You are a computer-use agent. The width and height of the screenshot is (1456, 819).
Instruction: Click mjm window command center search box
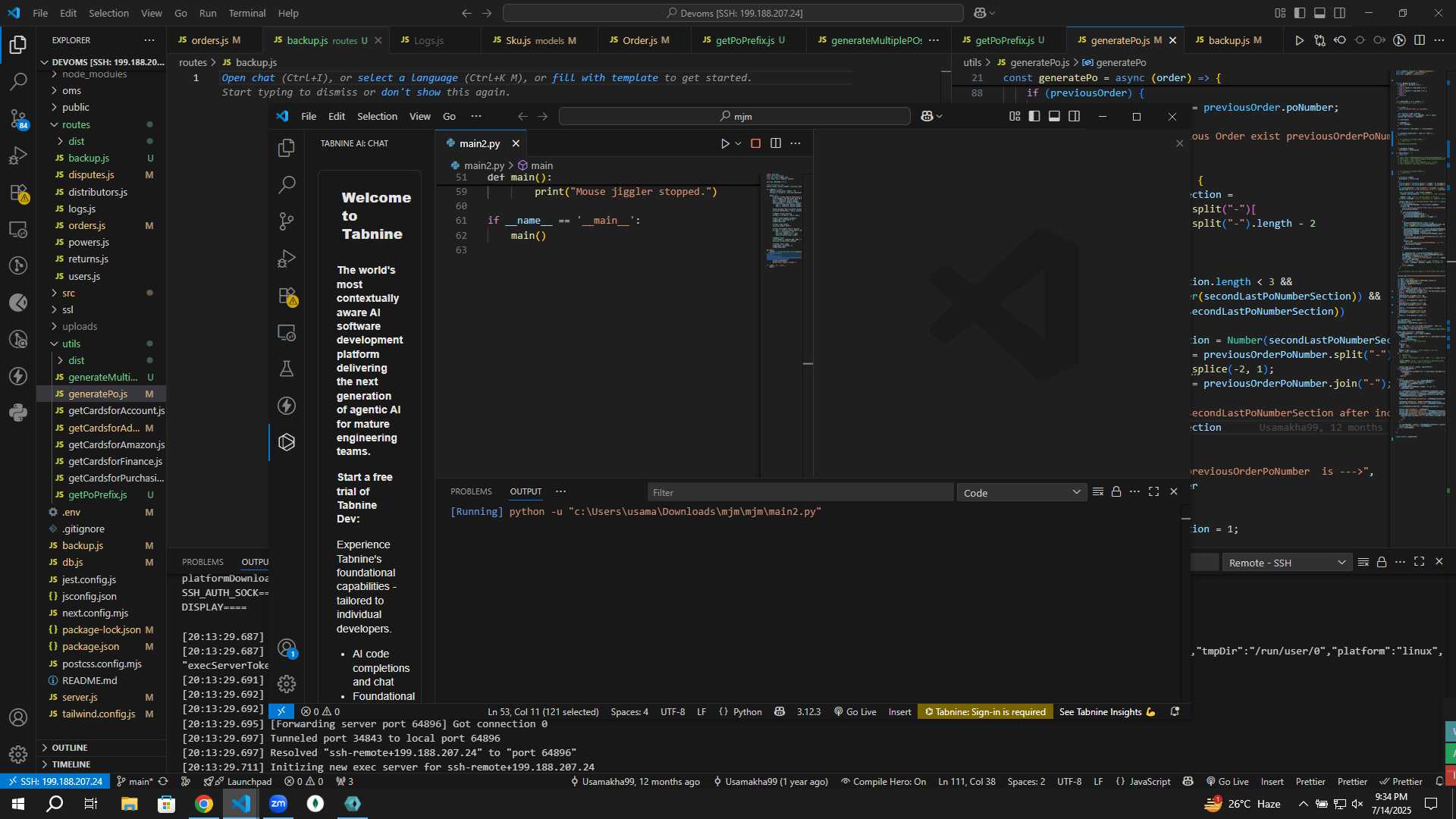[734, 116]
